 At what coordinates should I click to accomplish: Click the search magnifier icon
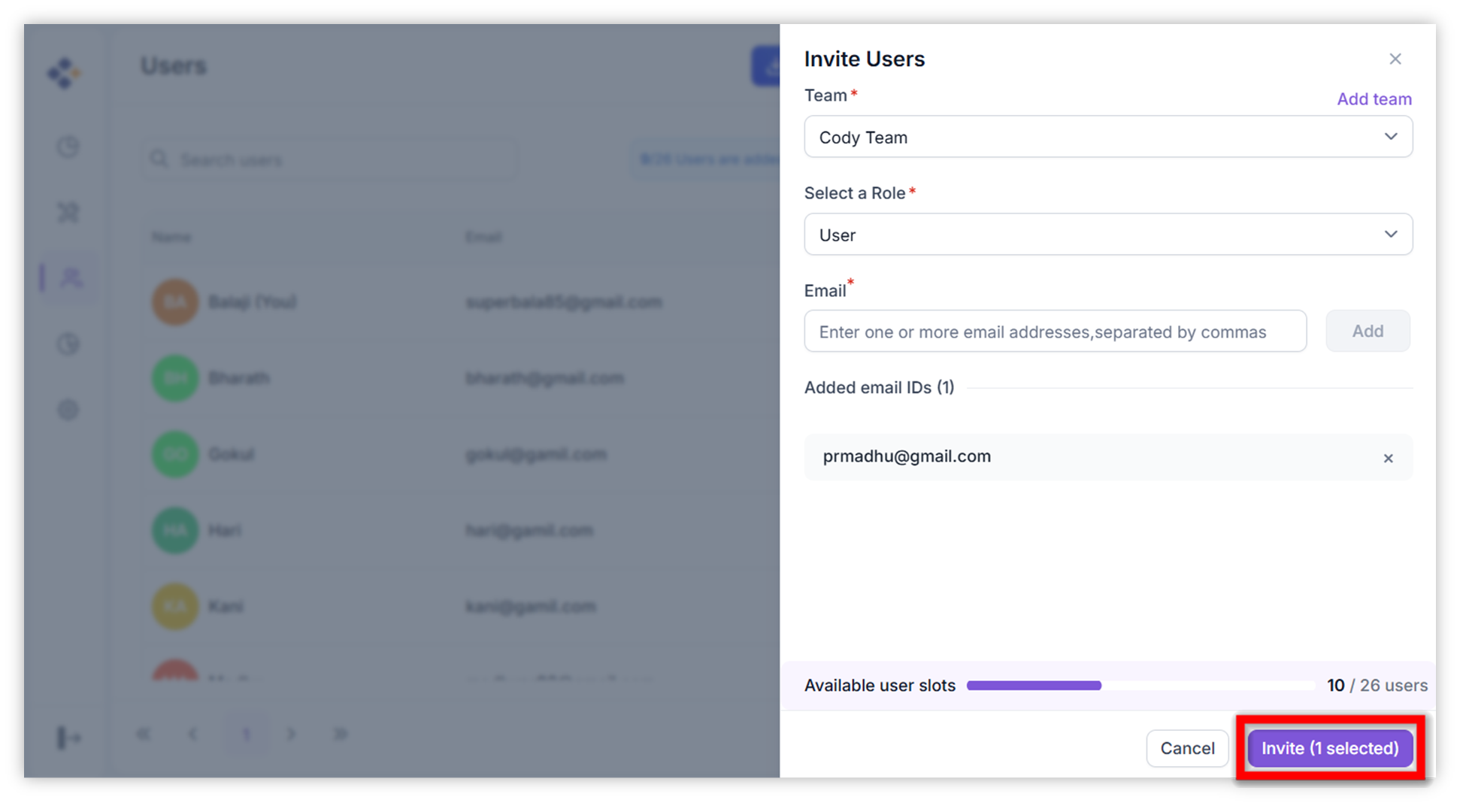point(159,159)
